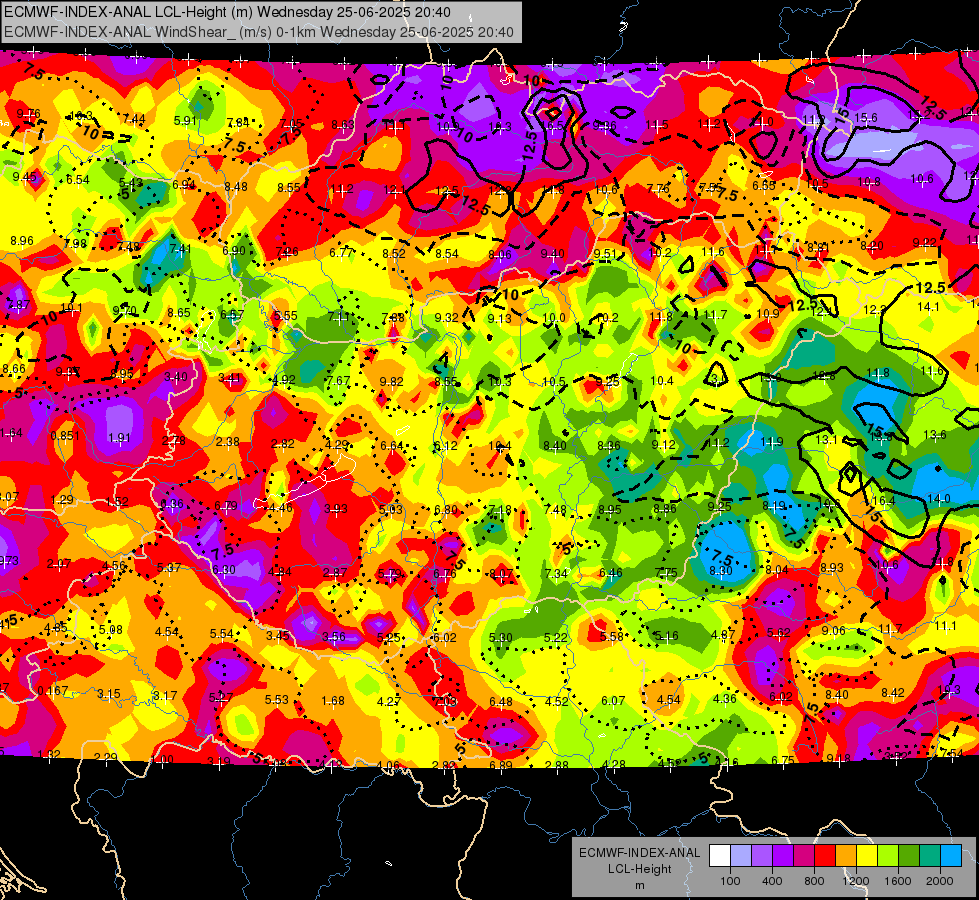Click the legend tick label '1600'
979x900 pixels.
[898, 881]
